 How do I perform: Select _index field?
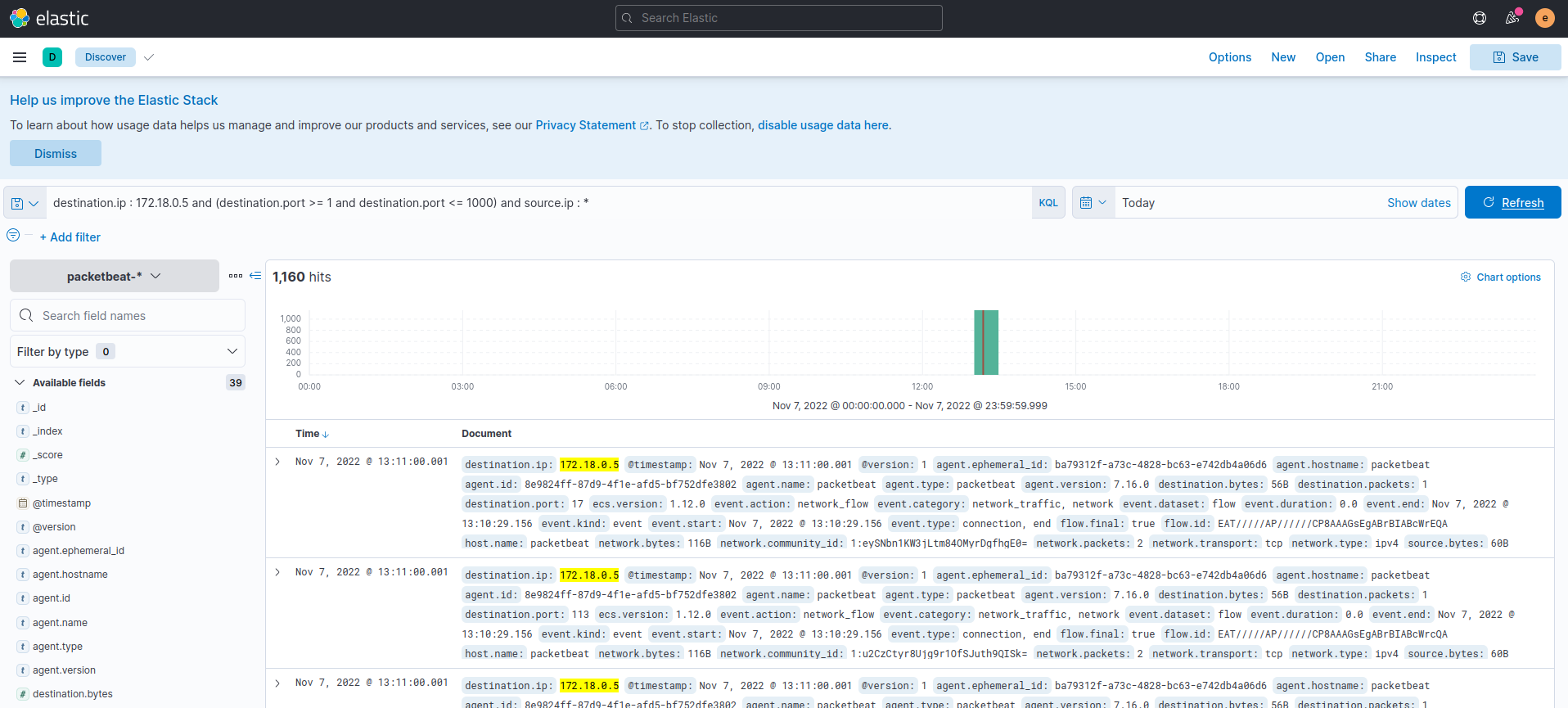coord(47,431)
